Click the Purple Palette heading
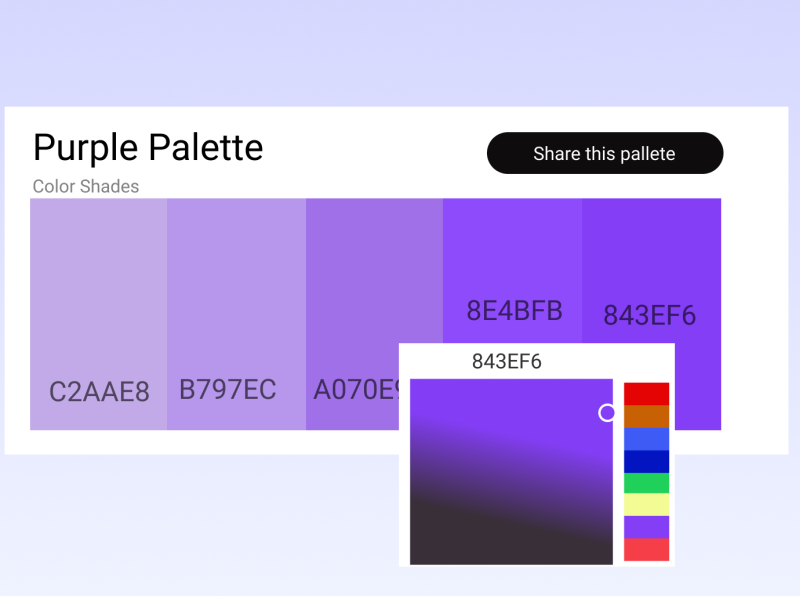 (x=148, y=148)
